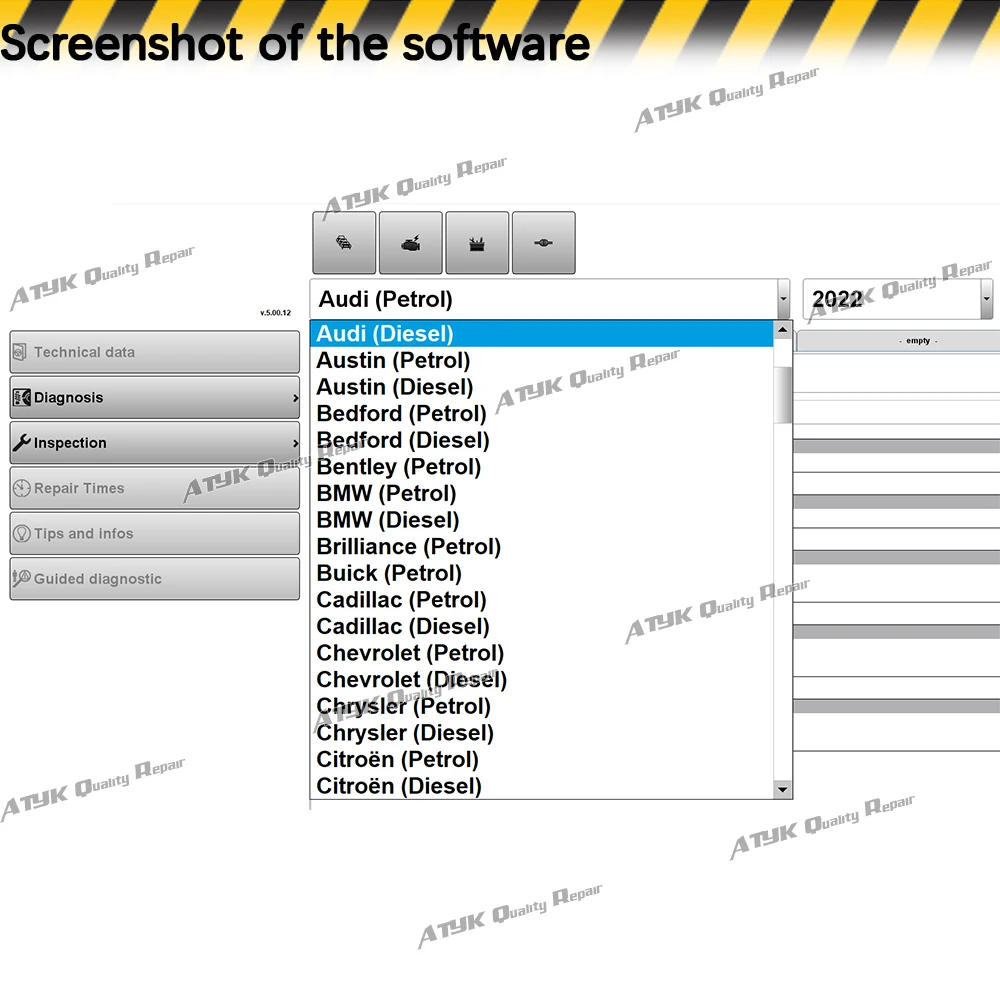Select Audi (Diesel) from the list
1000x1000 pixels.
pyautogui.click(x=542, y=334)
